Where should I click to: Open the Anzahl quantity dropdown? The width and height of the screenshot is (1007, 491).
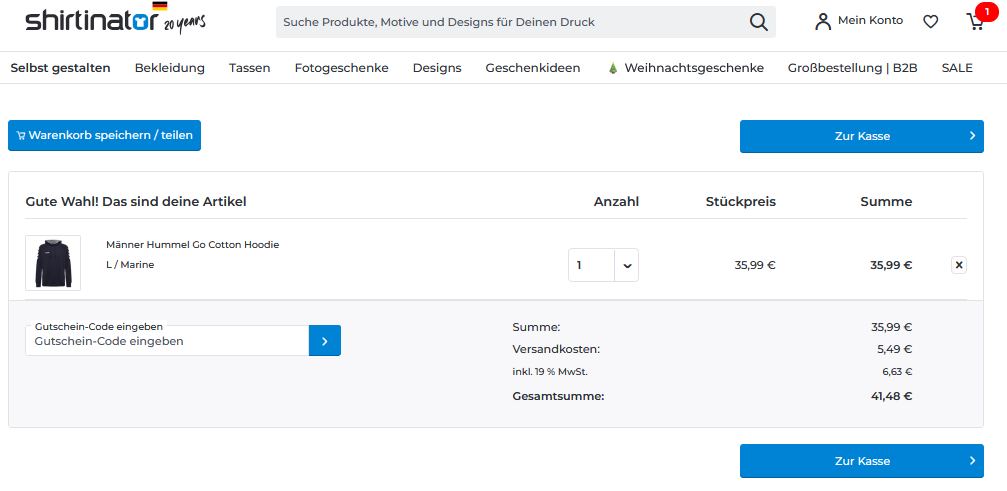(626, 266)
